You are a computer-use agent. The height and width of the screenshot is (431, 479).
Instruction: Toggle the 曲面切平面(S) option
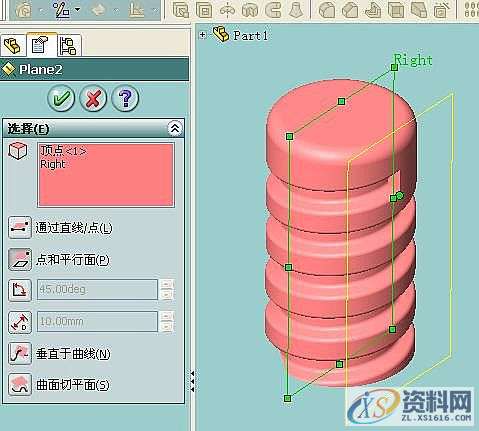(20, 384)
